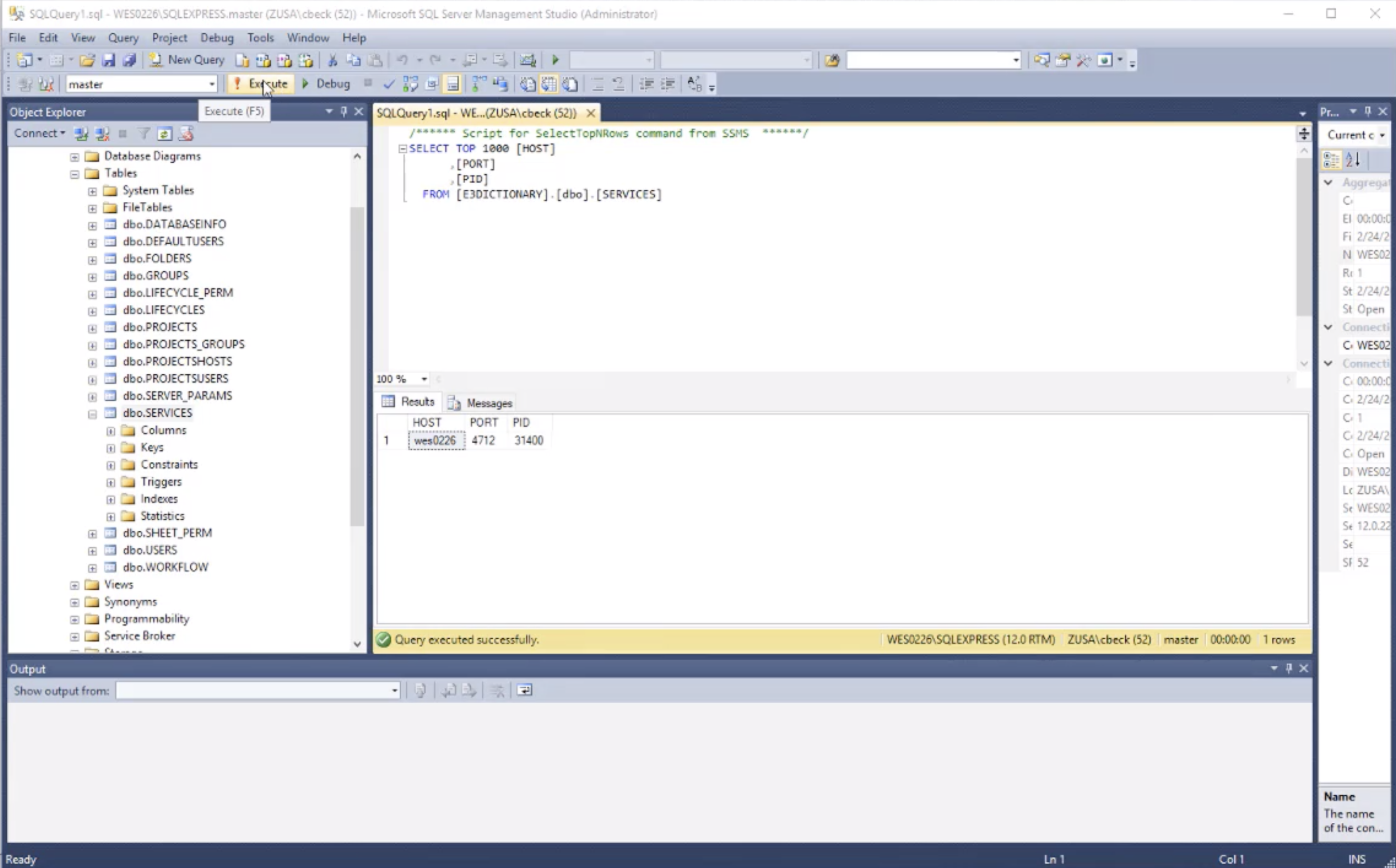Viewport: 1396px width, 868px height.
Task: Toggle auto-hide pin on Output panel
Action: coord(1289,668)
